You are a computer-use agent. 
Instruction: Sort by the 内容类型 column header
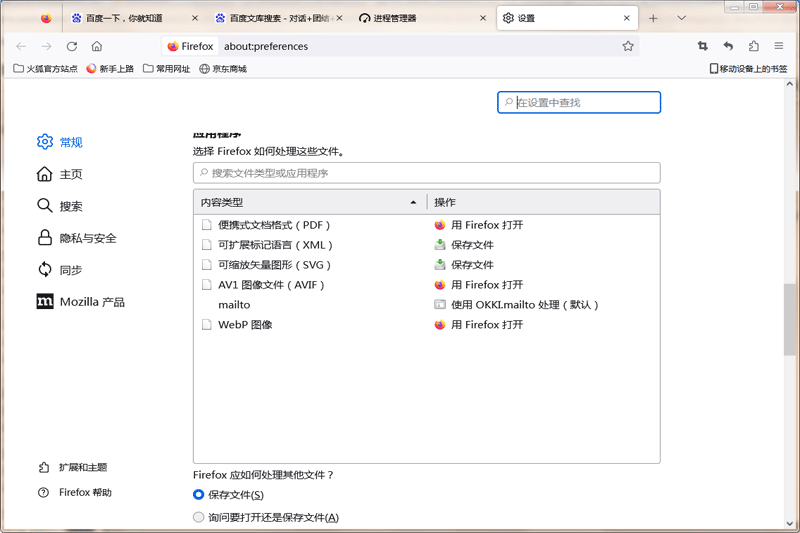pyautogui.click(x=310, y=202)
